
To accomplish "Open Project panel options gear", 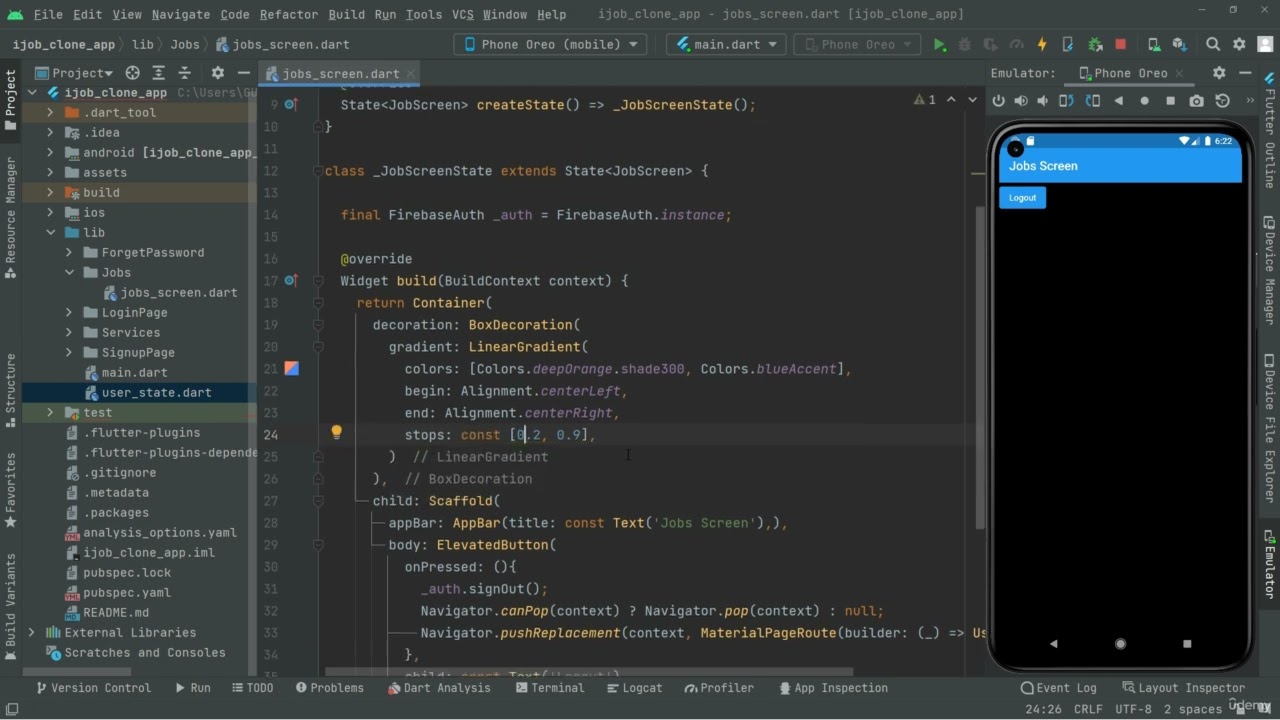I will tap(218, 73).
